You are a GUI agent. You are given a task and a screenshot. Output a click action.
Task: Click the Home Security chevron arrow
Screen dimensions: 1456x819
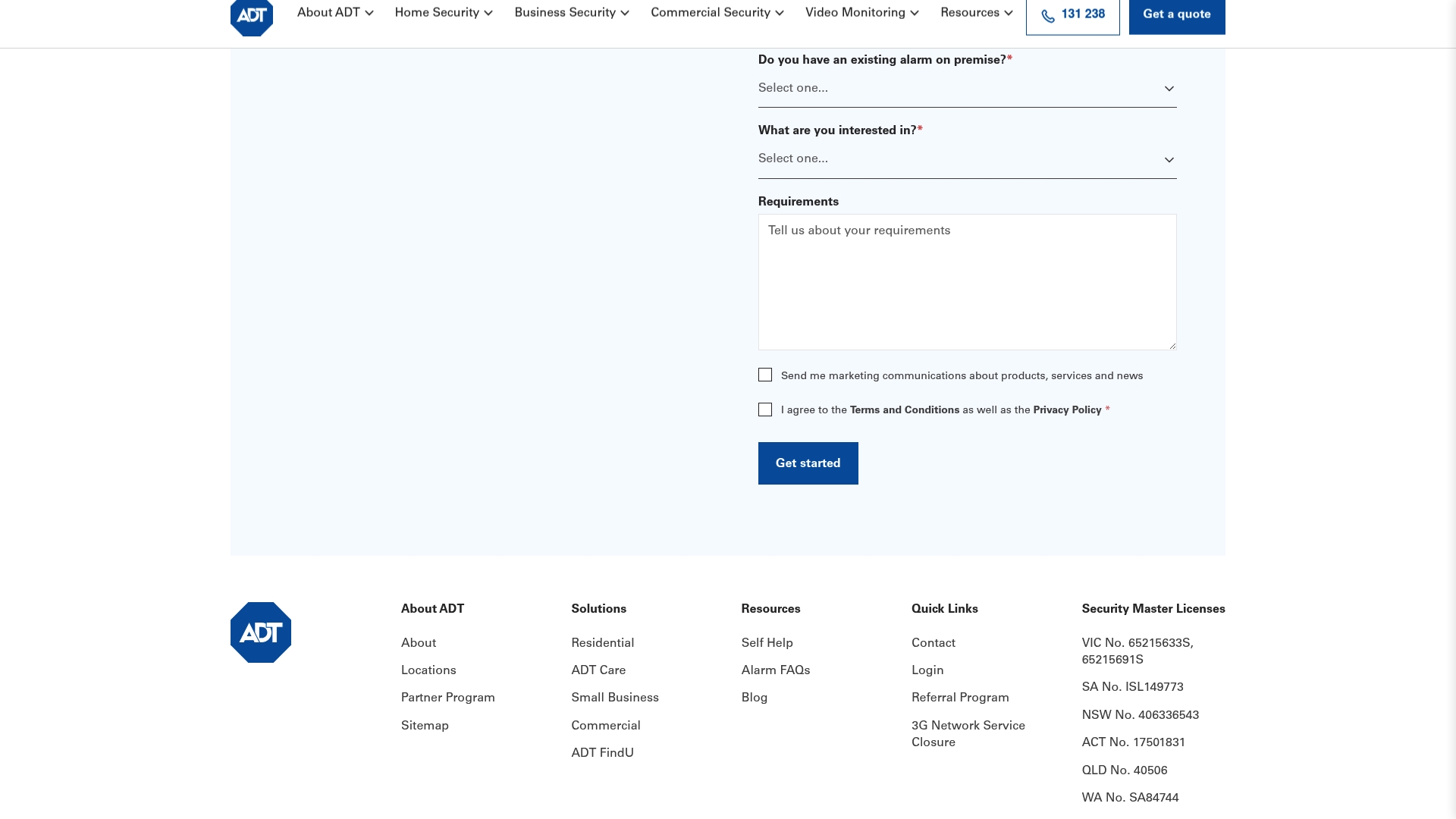click(x=488, y=13)
